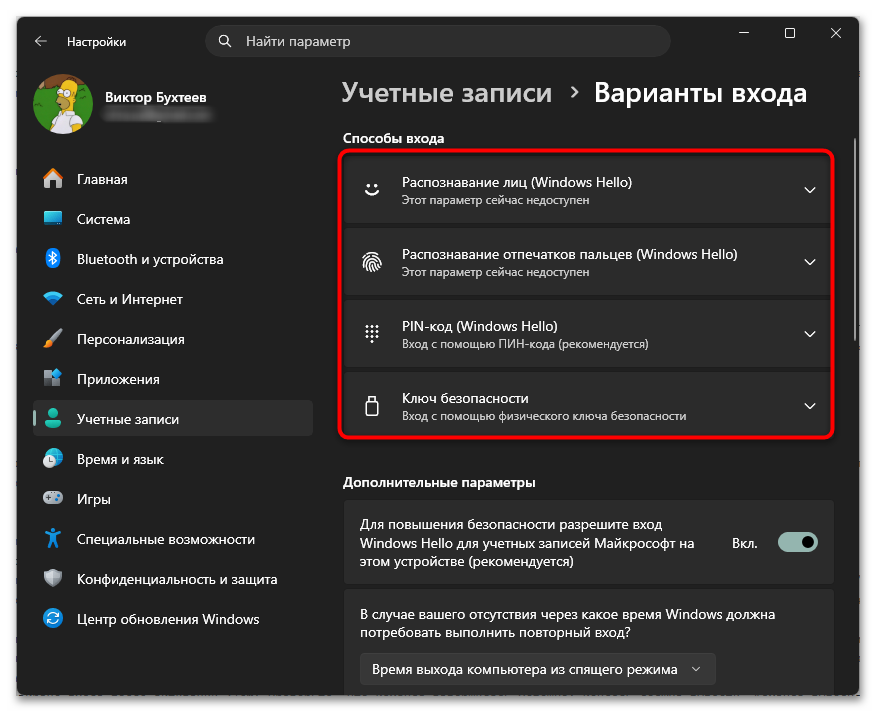This screenshot has height=712, width=876.
Task: Click the Приложения apps icon
Action: (x=53, y=378)
